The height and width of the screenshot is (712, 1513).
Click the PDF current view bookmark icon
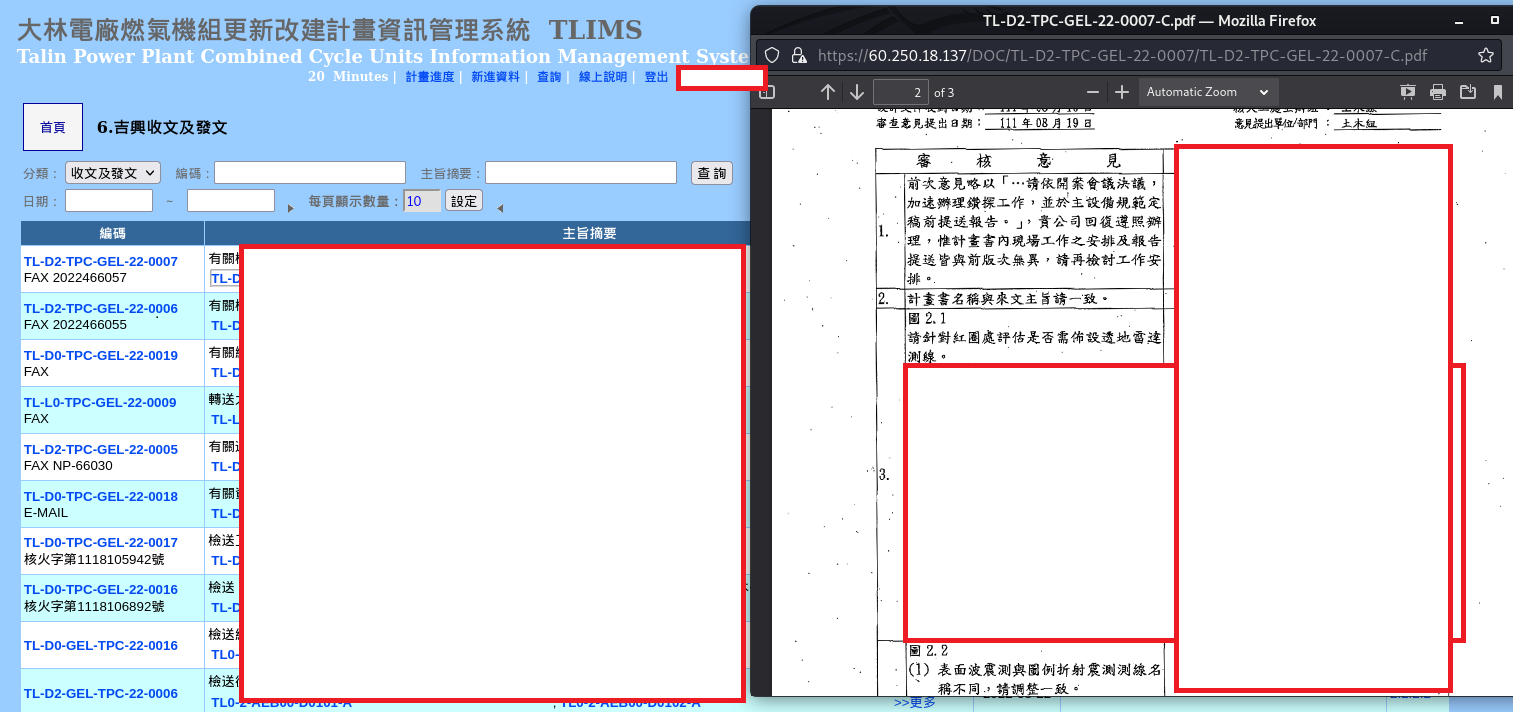coord(1498,92)
